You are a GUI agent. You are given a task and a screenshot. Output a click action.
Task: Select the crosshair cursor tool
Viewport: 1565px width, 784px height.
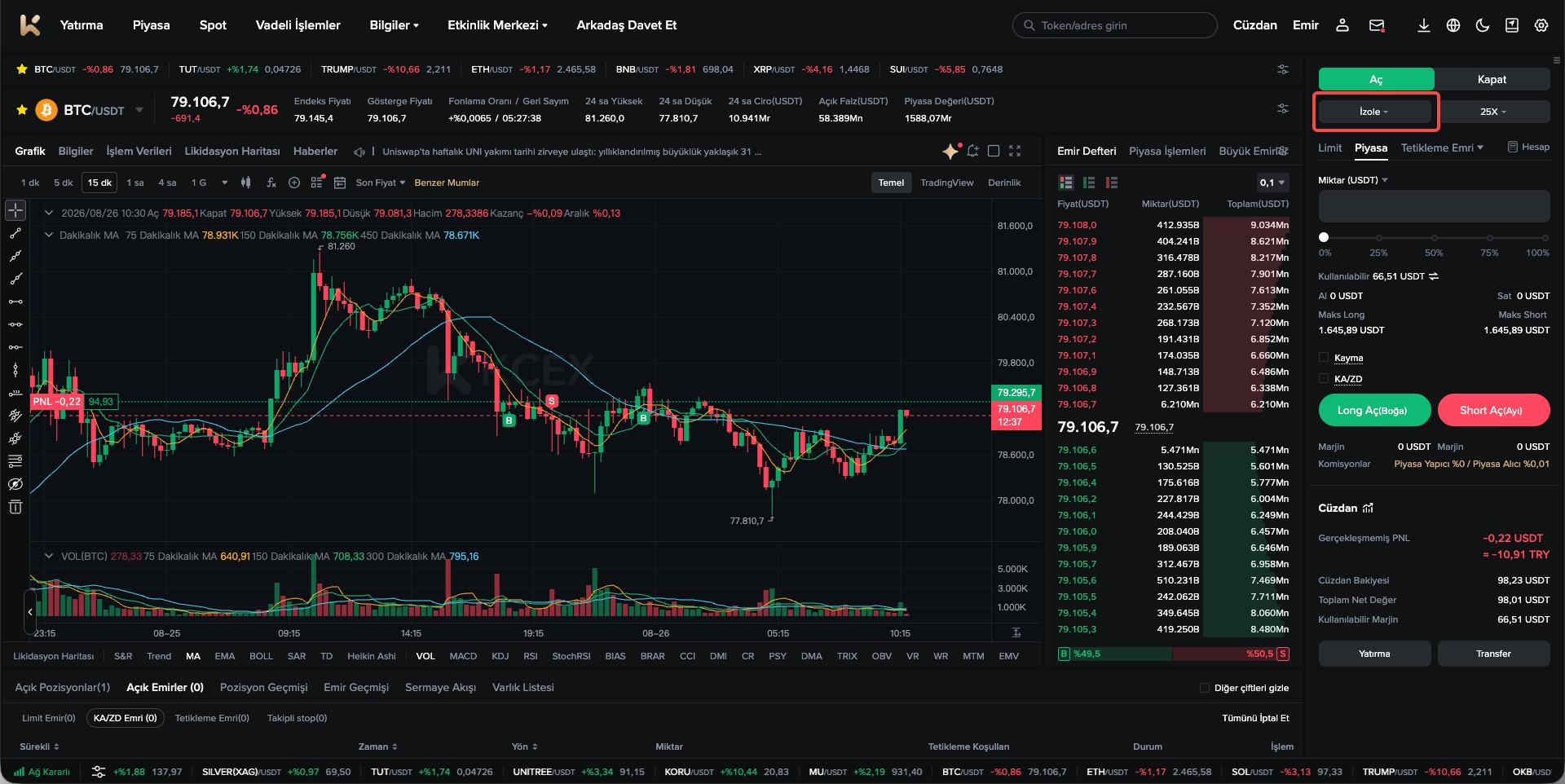pyautogui.click(x=15, y=210)
